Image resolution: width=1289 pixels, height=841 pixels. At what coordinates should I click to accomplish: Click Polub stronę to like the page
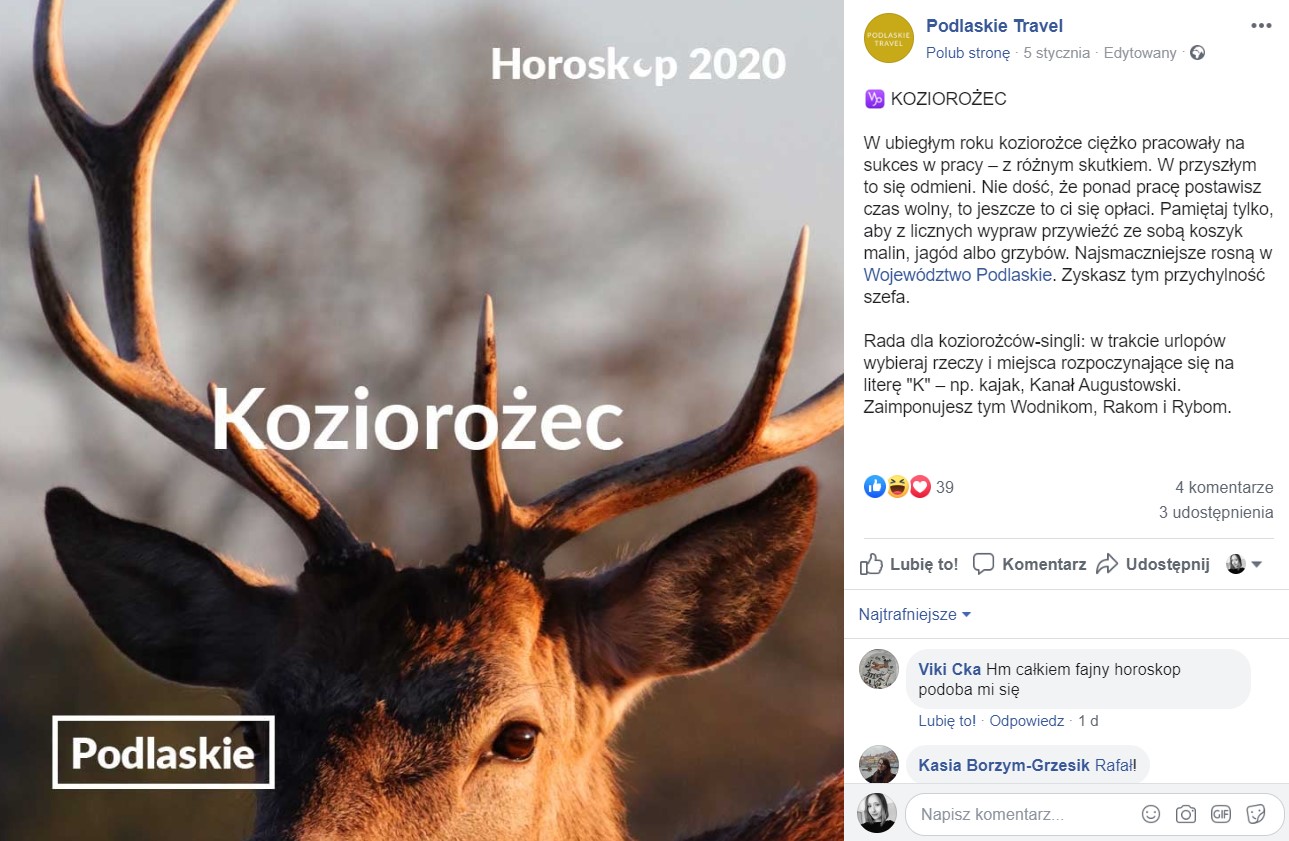click(x=968, y=53)
